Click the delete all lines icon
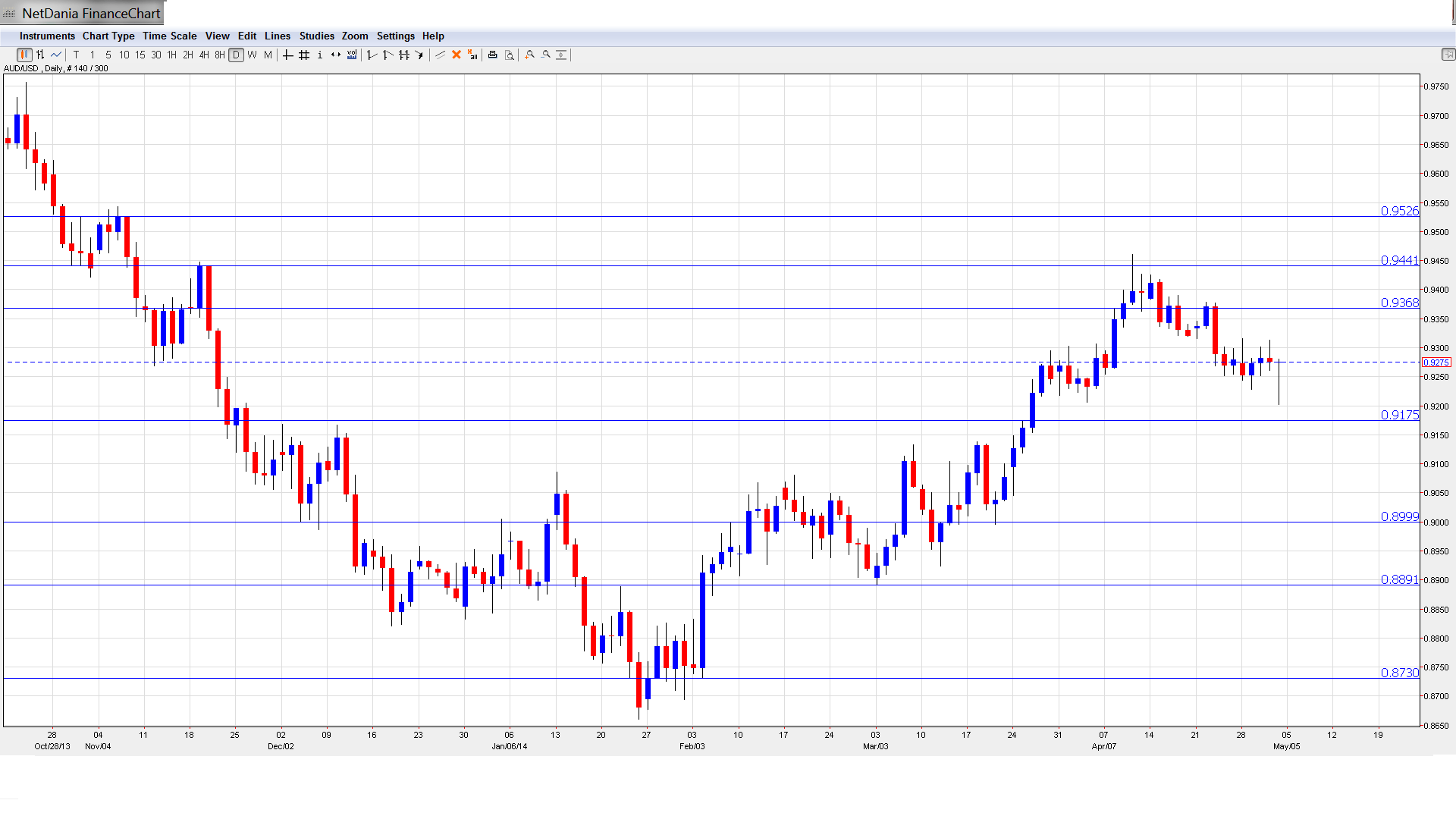The height and width of the screenshot is (819, 1456). [x=472, y=55]
